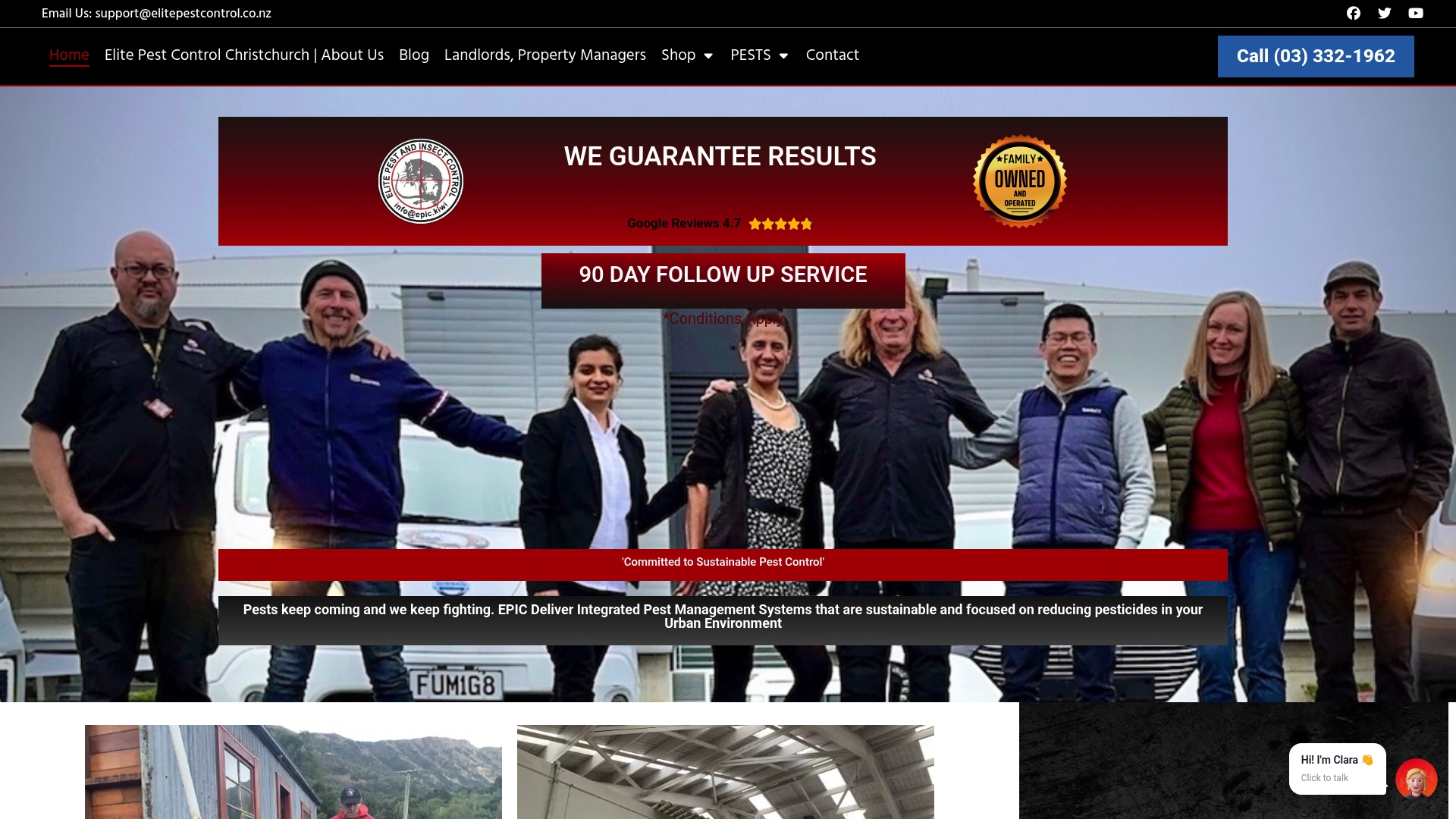Go to the Home menu item
This screenshot has height=819, width=1456.
click(x=69, y=55)
